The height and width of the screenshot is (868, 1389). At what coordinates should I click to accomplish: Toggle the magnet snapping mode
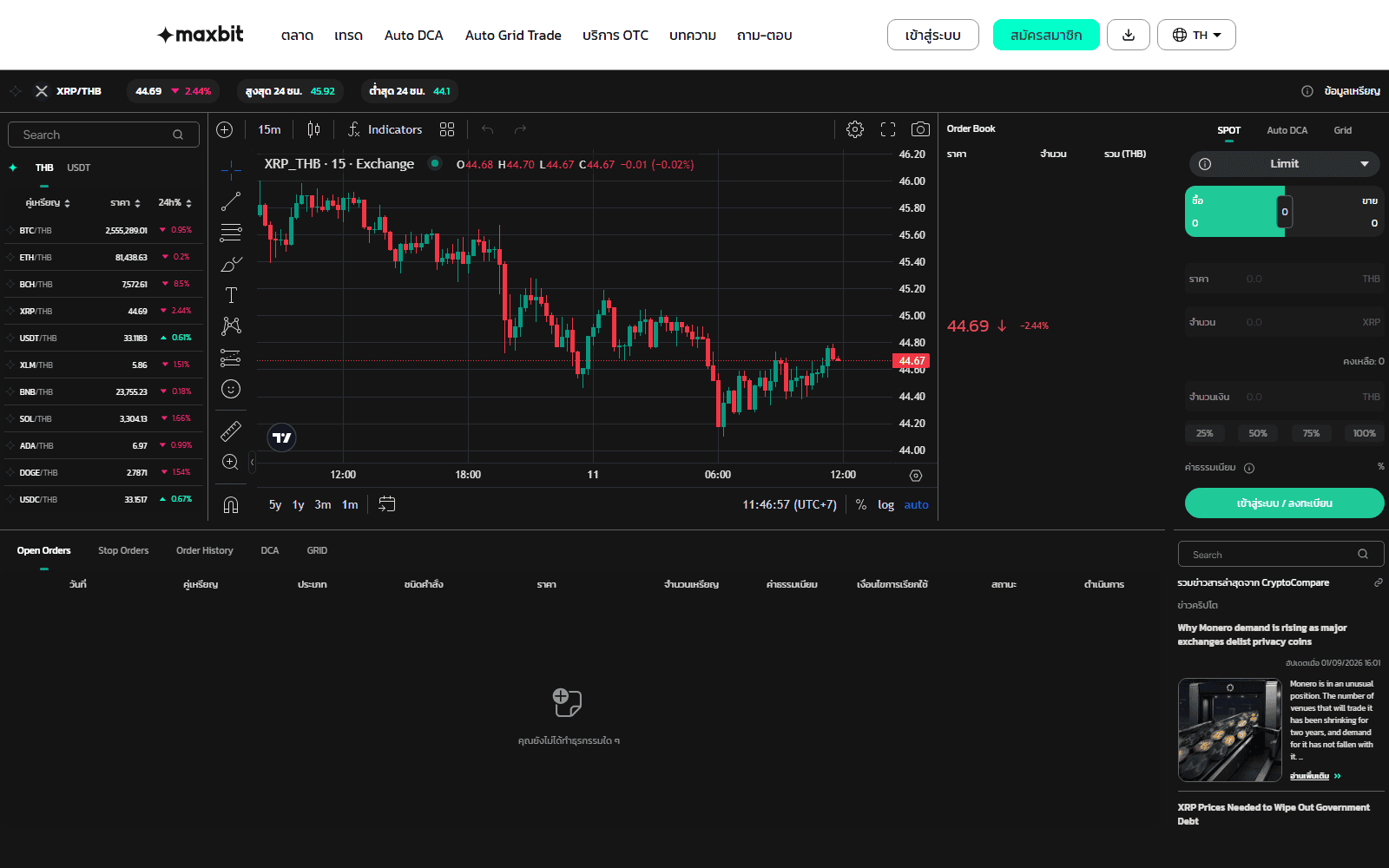coord(231,504)
